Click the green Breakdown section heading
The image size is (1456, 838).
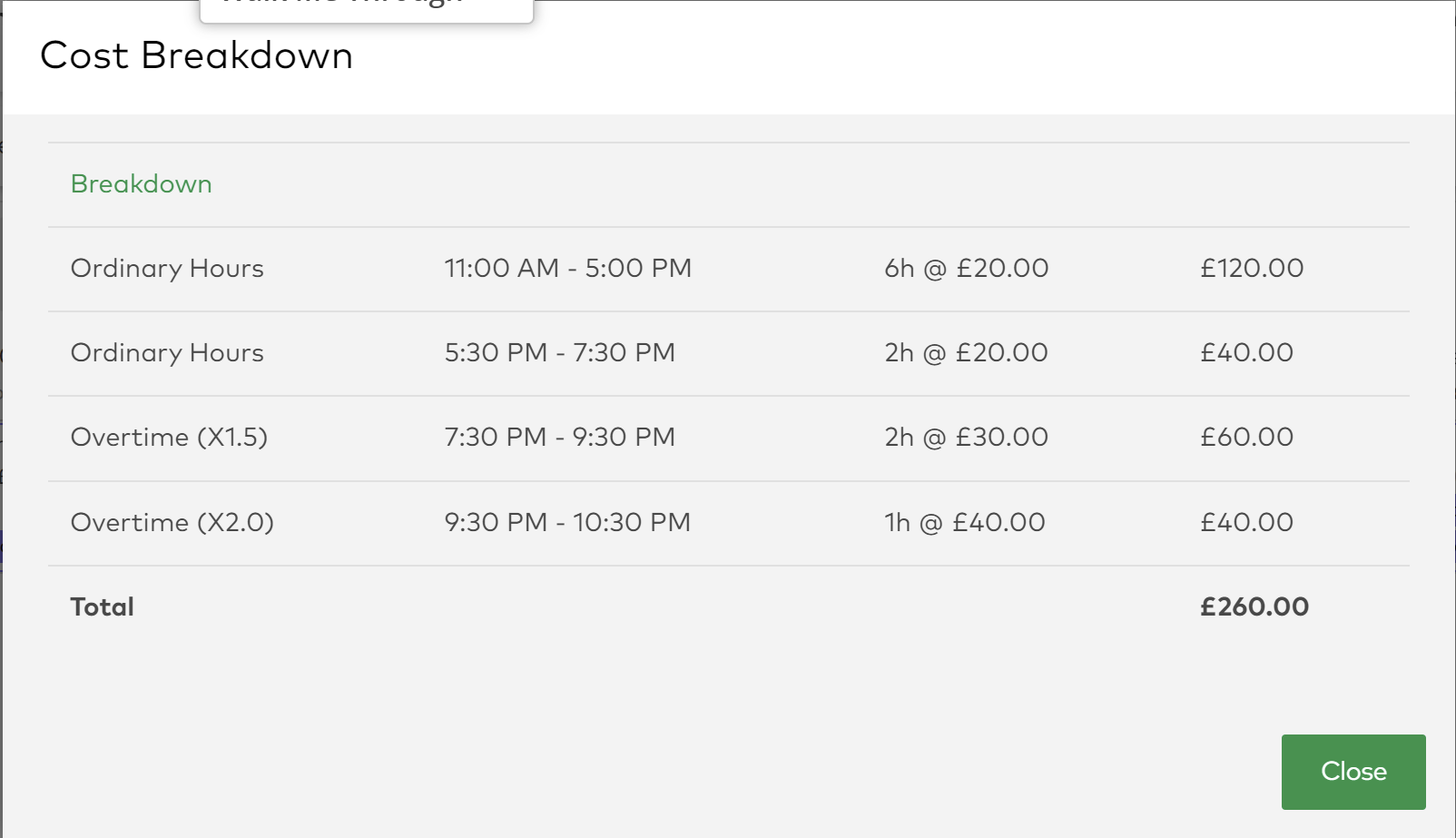coord(142,183)
